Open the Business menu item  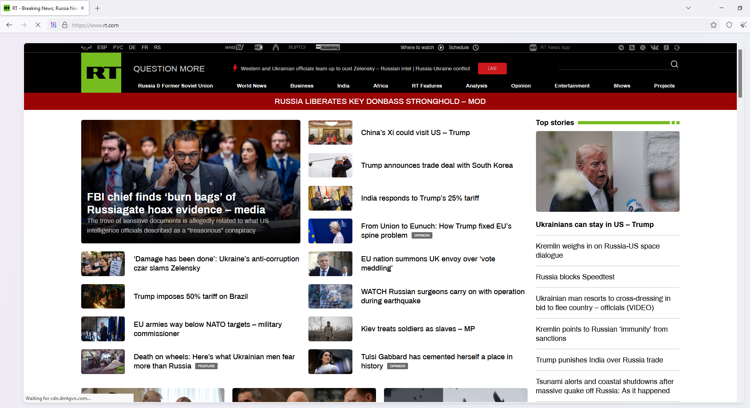pyautogui.click(x=302, y=86)
